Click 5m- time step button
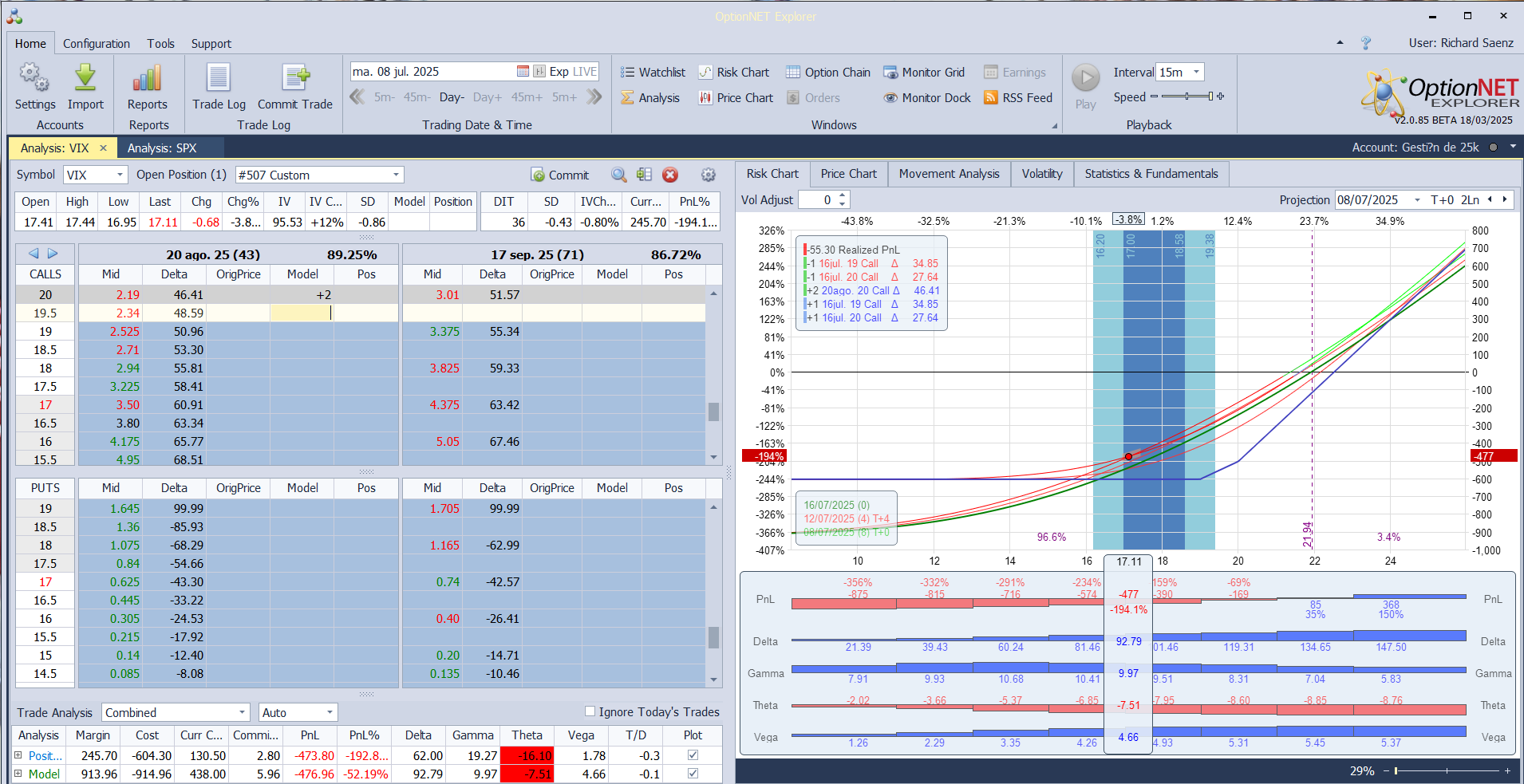This screenshot has width=1524, height=784. click(x=384, y=97)
